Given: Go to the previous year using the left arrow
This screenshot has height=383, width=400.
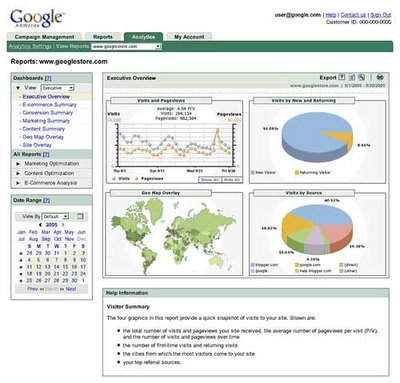Looking at the screenshot, I should (41, 225).
